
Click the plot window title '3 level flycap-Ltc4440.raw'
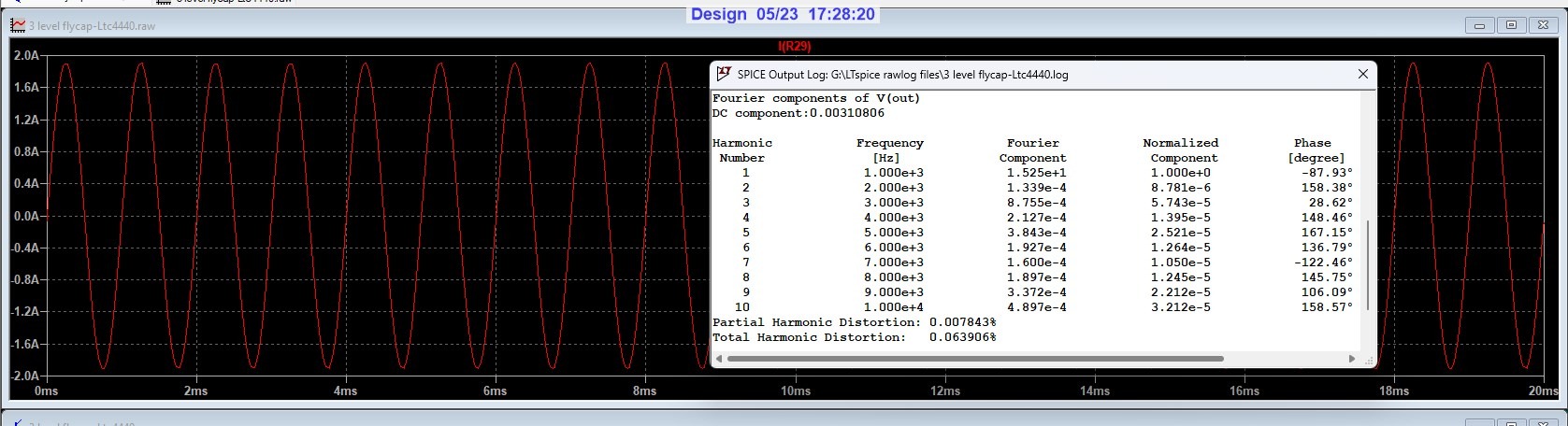(92, 26)
